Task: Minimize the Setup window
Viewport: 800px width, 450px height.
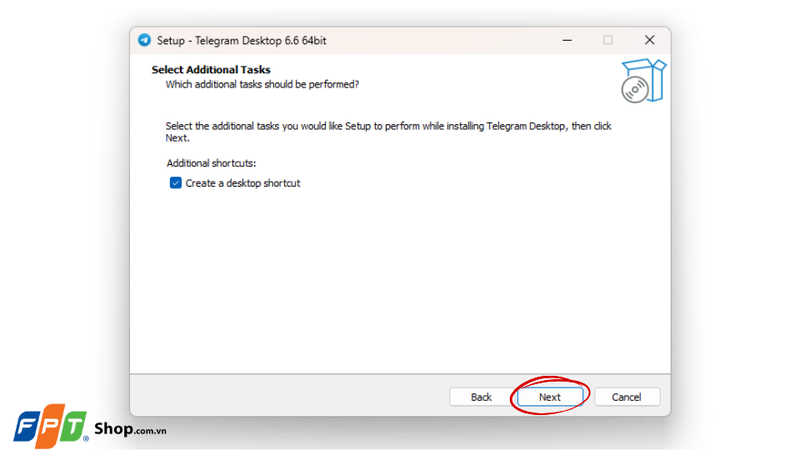Action: pos(567,40)
